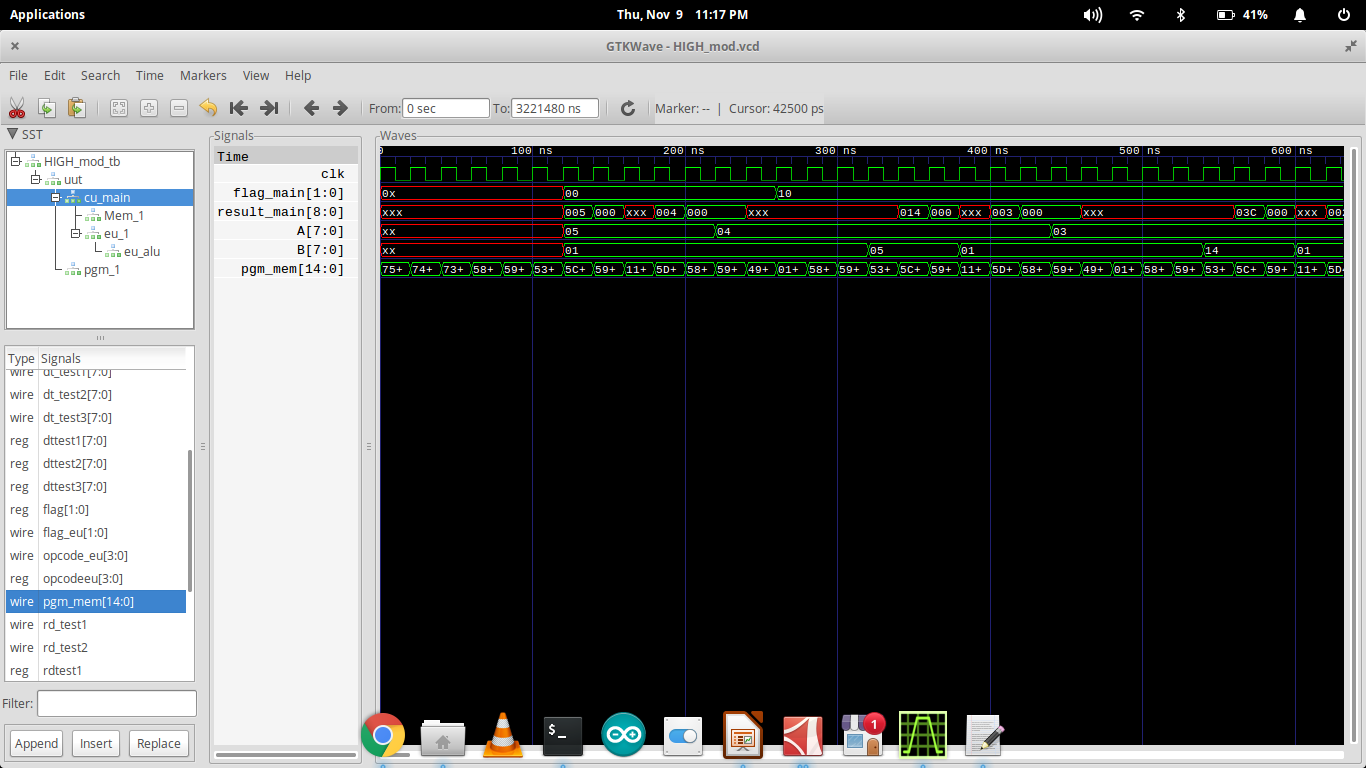
Task: Jump to start time with toolbar arrow
Action: (238, 108)
